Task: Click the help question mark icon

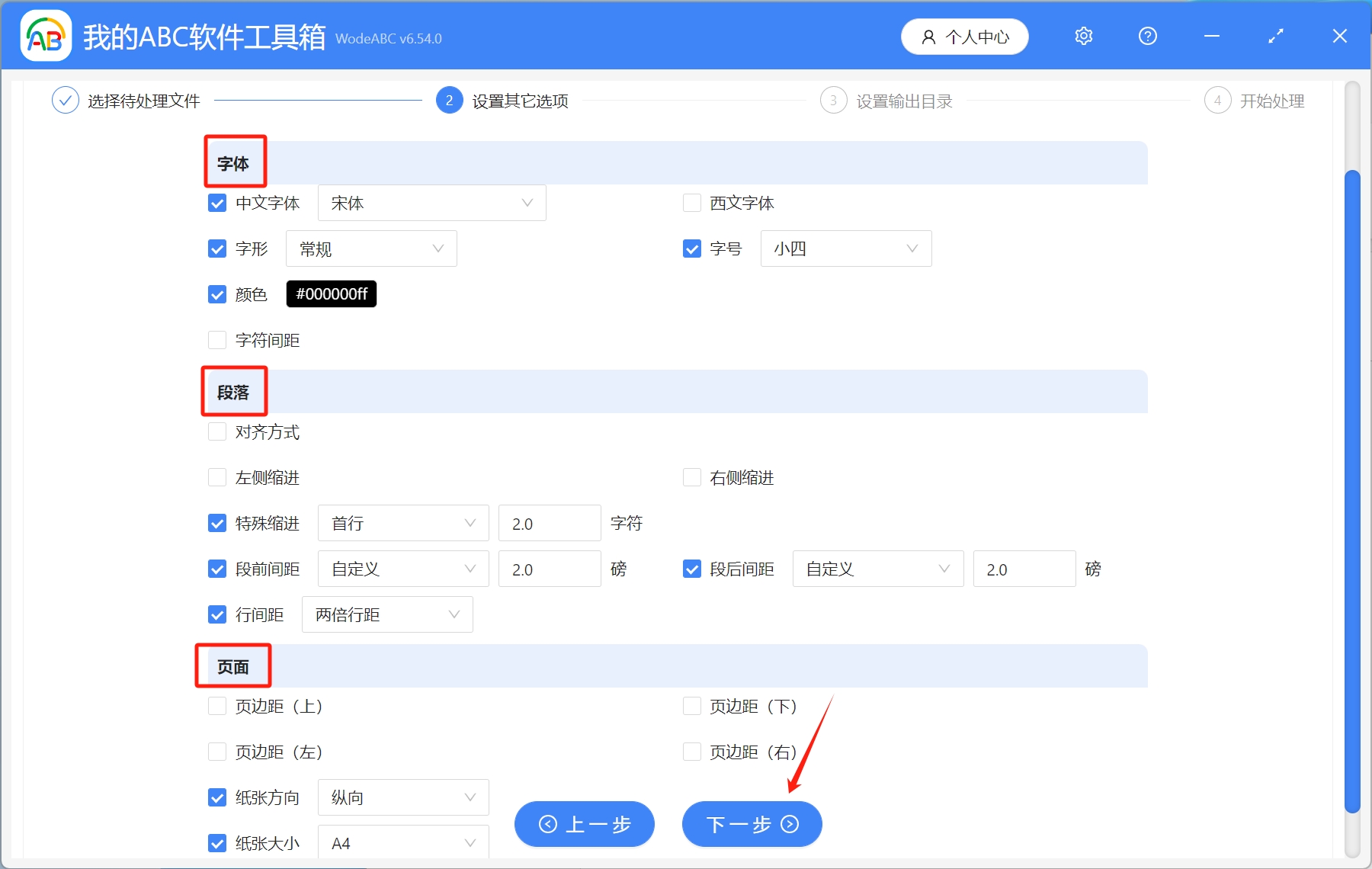Action: [x=1147, y=36]
